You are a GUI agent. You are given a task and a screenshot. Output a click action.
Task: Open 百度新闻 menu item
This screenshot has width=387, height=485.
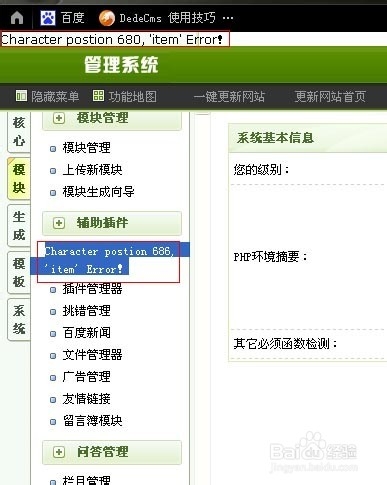(86, 333)
